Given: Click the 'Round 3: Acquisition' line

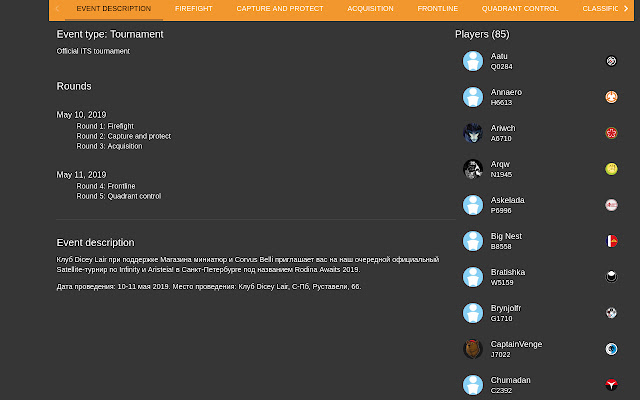Looking at the screenshot, I should tap(109, 146).
